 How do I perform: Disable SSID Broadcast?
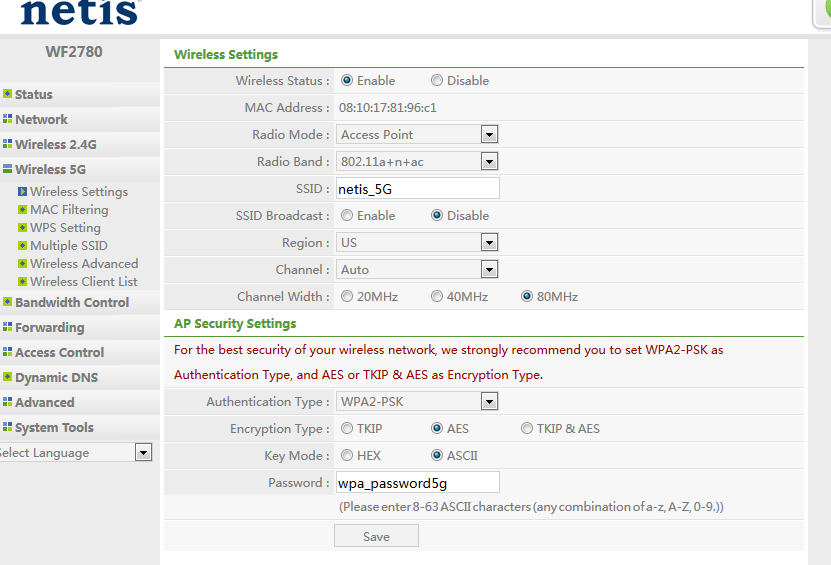click(x=437, y=215)
